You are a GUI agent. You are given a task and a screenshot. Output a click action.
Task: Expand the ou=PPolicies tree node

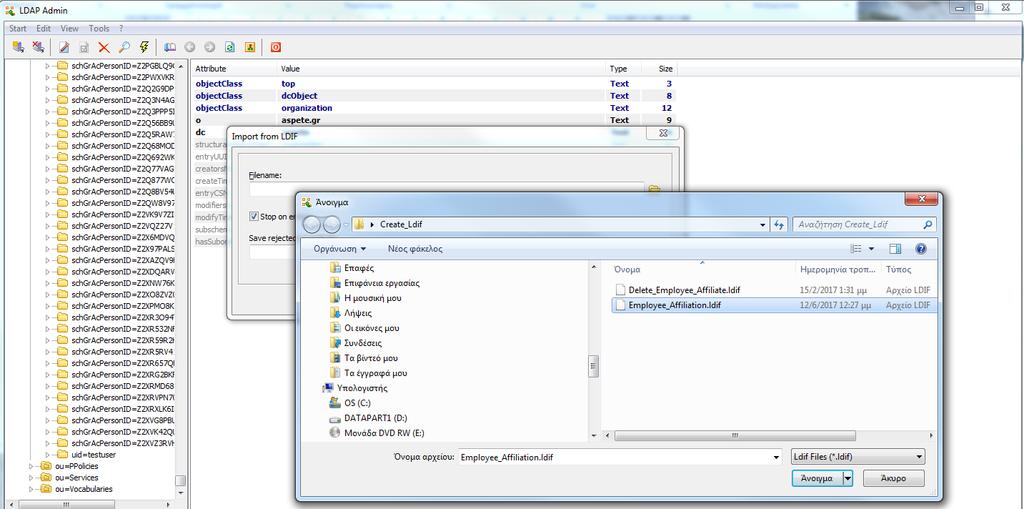31,467
